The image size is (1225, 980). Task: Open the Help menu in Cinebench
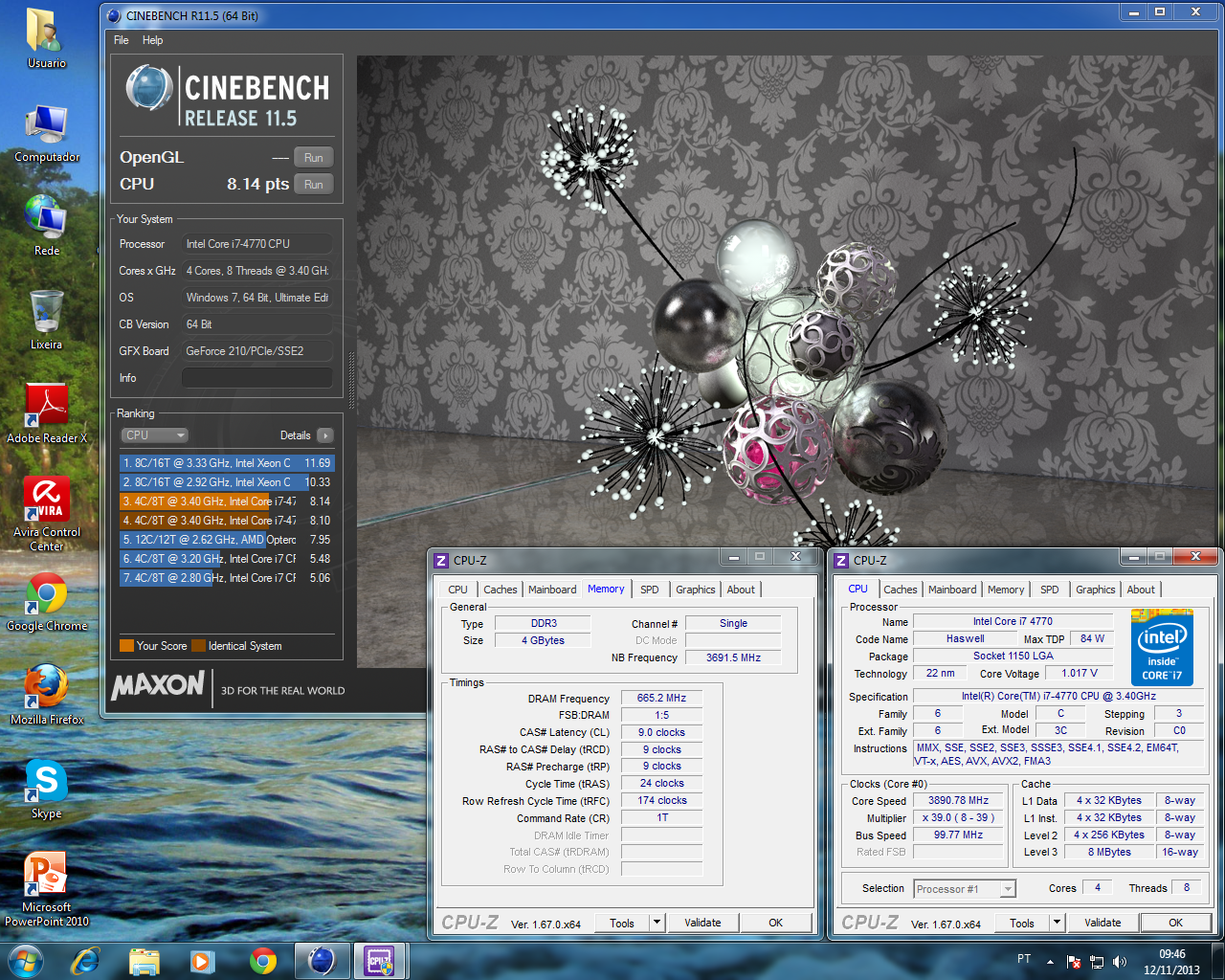pyautogui.click(x=152, y=40)
